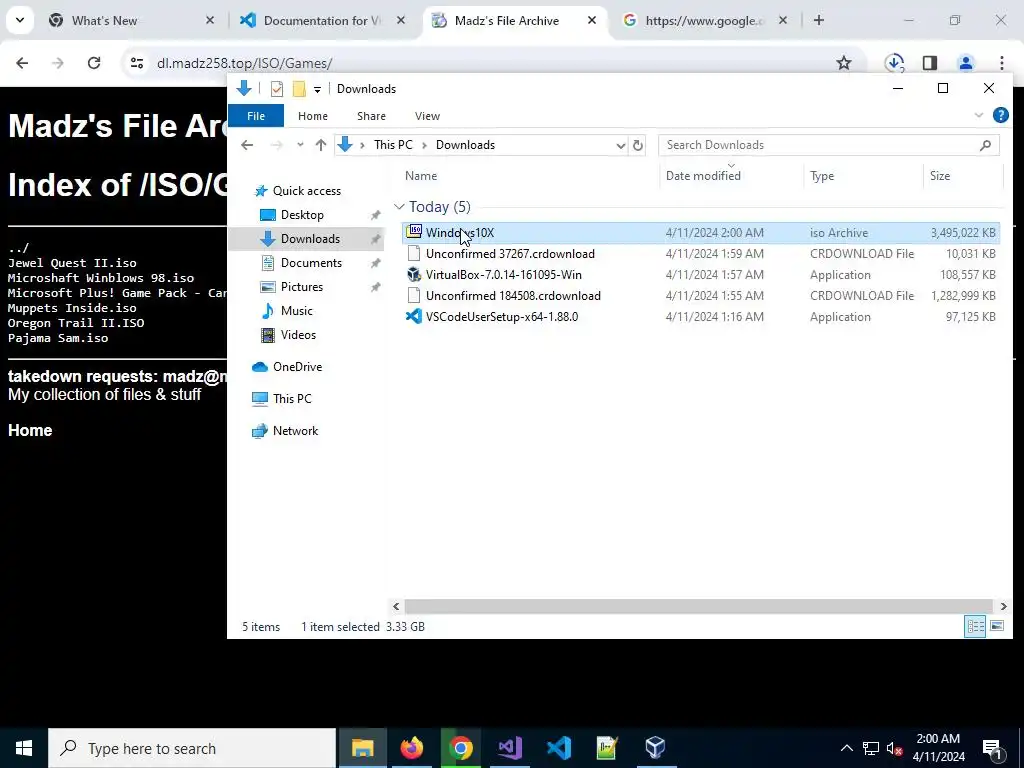Collapse the Today (5) group
The height and width of the screenshot is (768, 1024).
tap(399, 206)
